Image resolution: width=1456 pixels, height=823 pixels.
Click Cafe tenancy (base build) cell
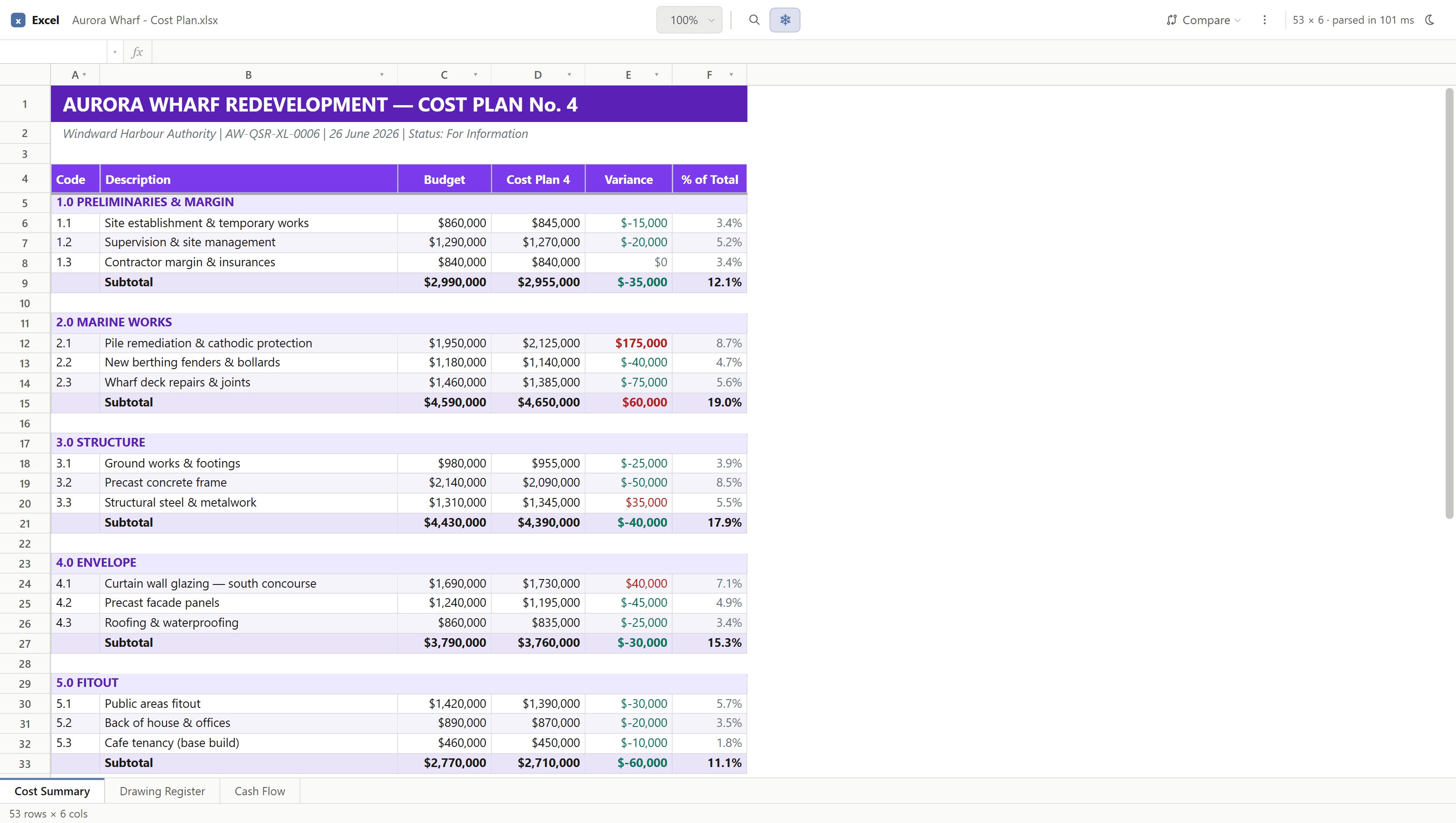pos(249,743)
